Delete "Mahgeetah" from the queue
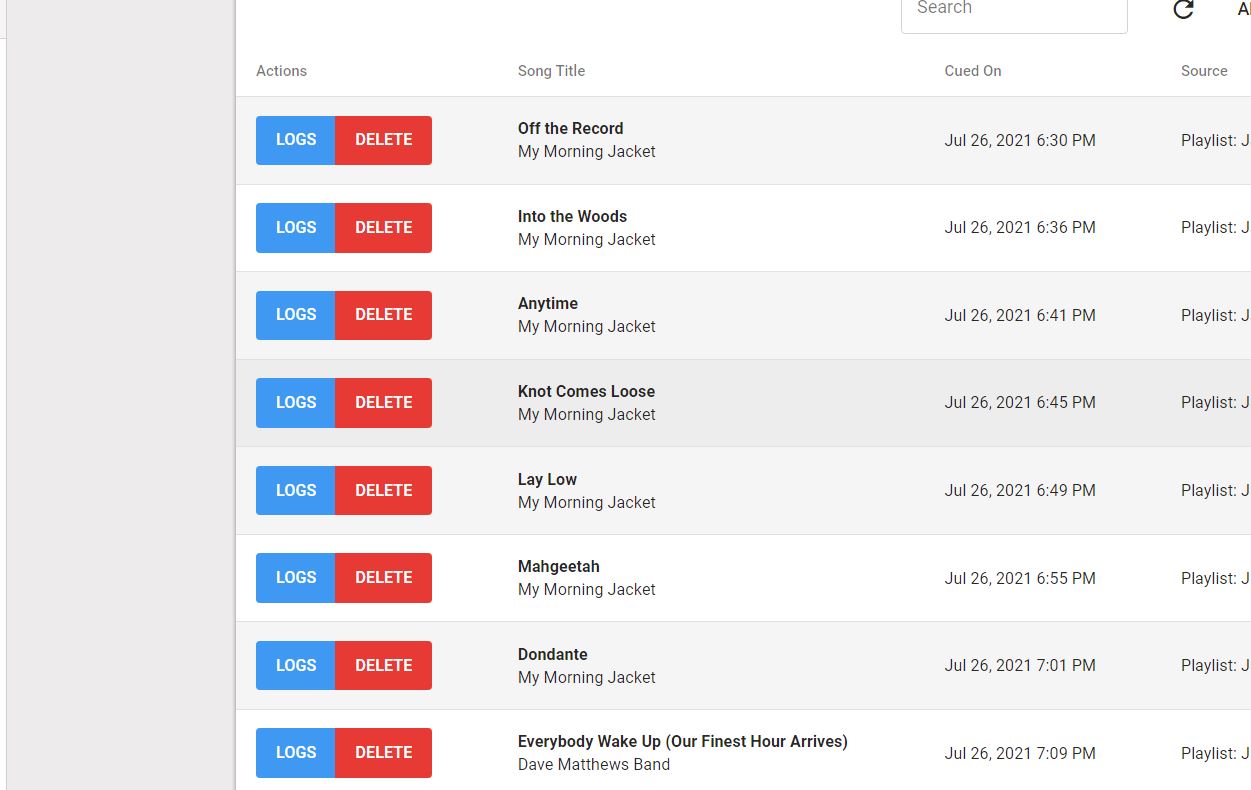Screen dimensions: 1251x790 tap(383, 577)
